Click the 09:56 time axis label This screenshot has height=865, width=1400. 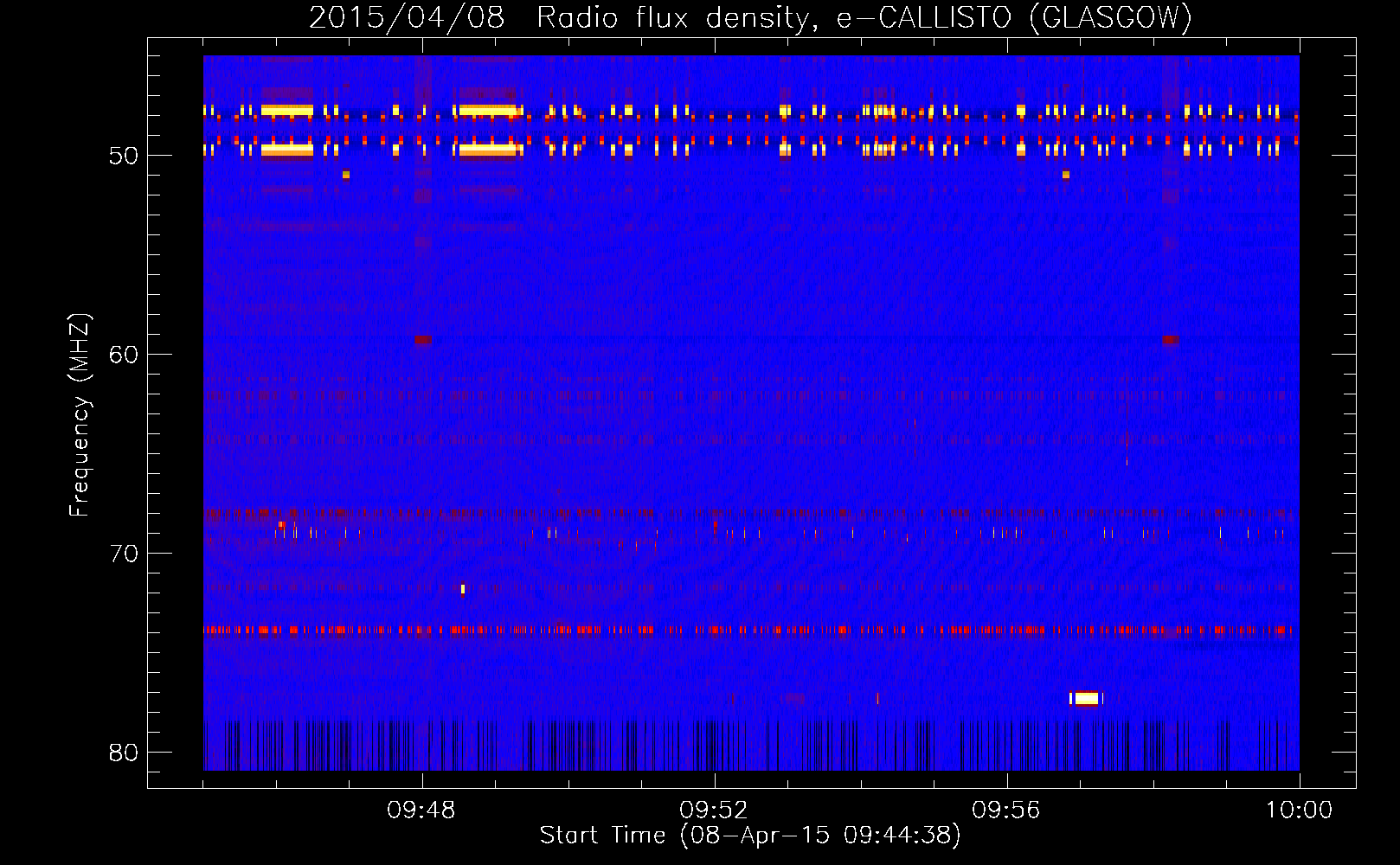[1005, 811]
